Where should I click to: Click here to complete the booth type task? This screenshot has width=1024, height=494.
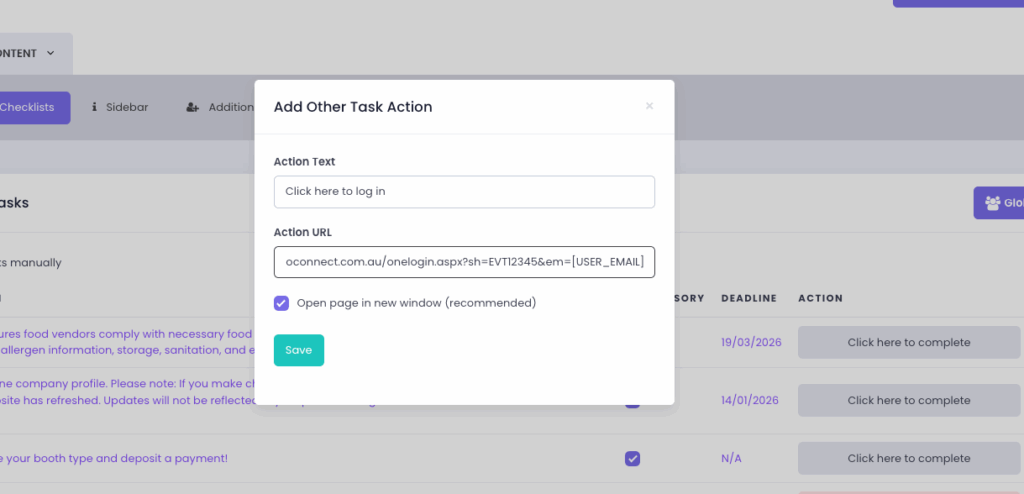[908, 458]
